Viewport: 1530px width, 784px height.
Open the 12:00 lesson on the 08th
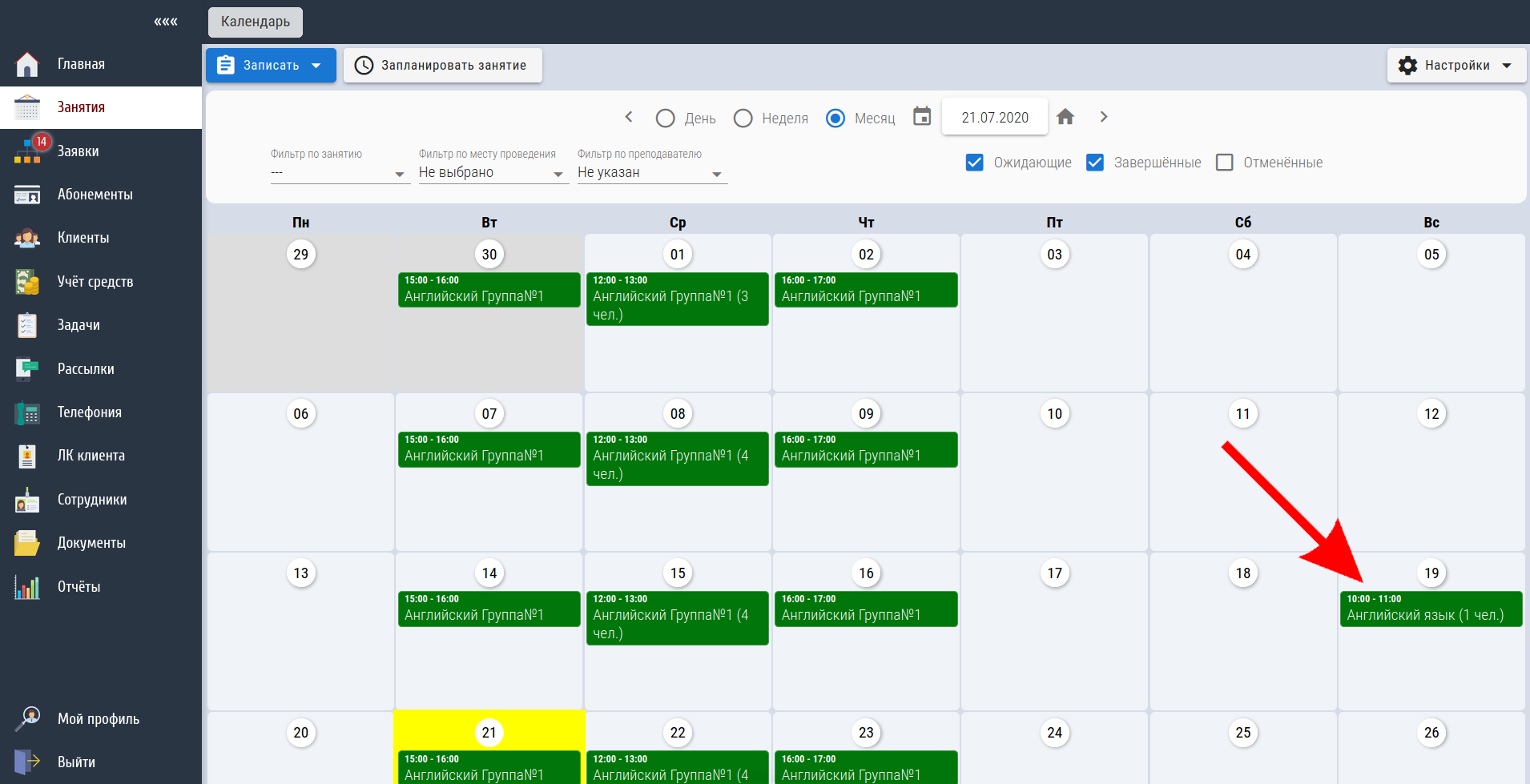click(678, 459)
